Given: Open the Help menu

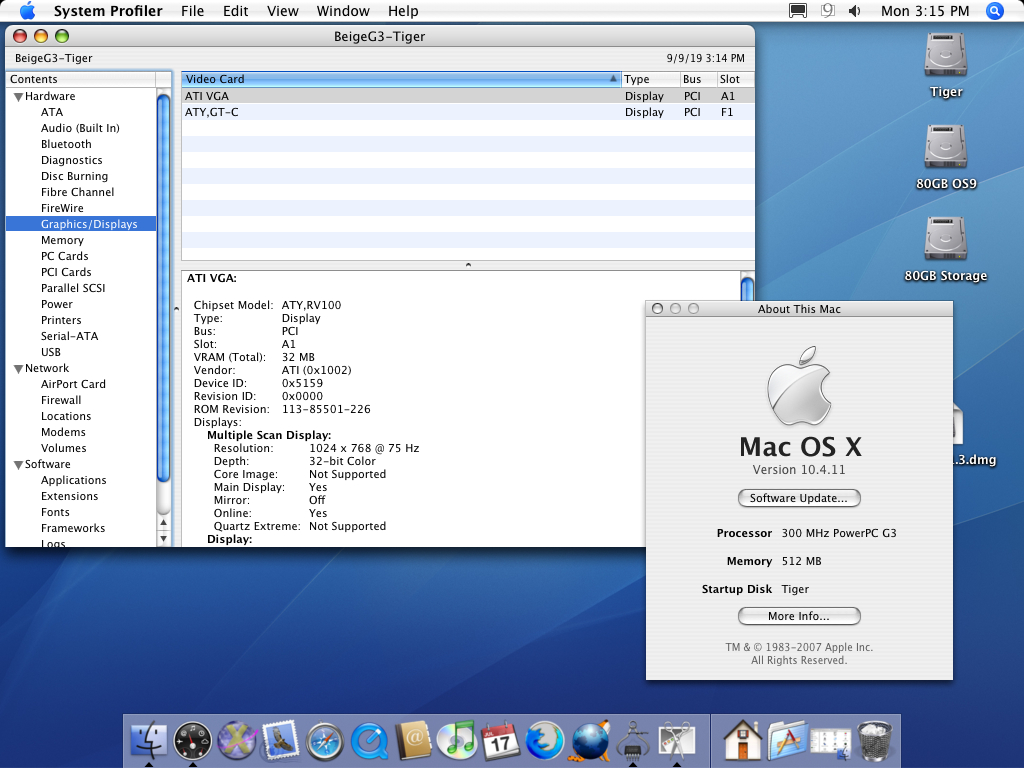Looking at the screenshot, I should (403, 11).
